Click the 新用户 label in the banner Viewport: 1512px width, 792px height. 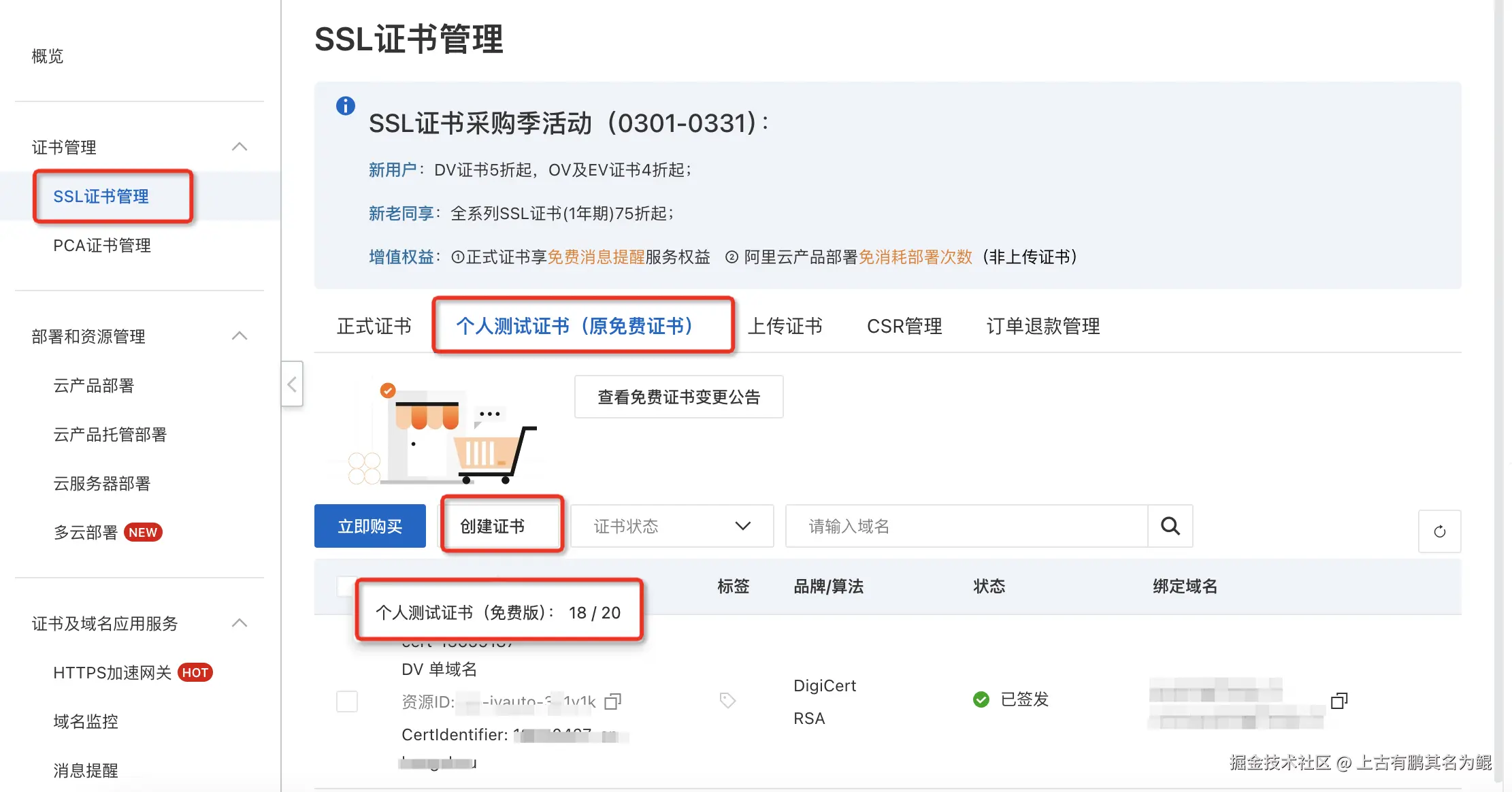click(x=393, y=170)
